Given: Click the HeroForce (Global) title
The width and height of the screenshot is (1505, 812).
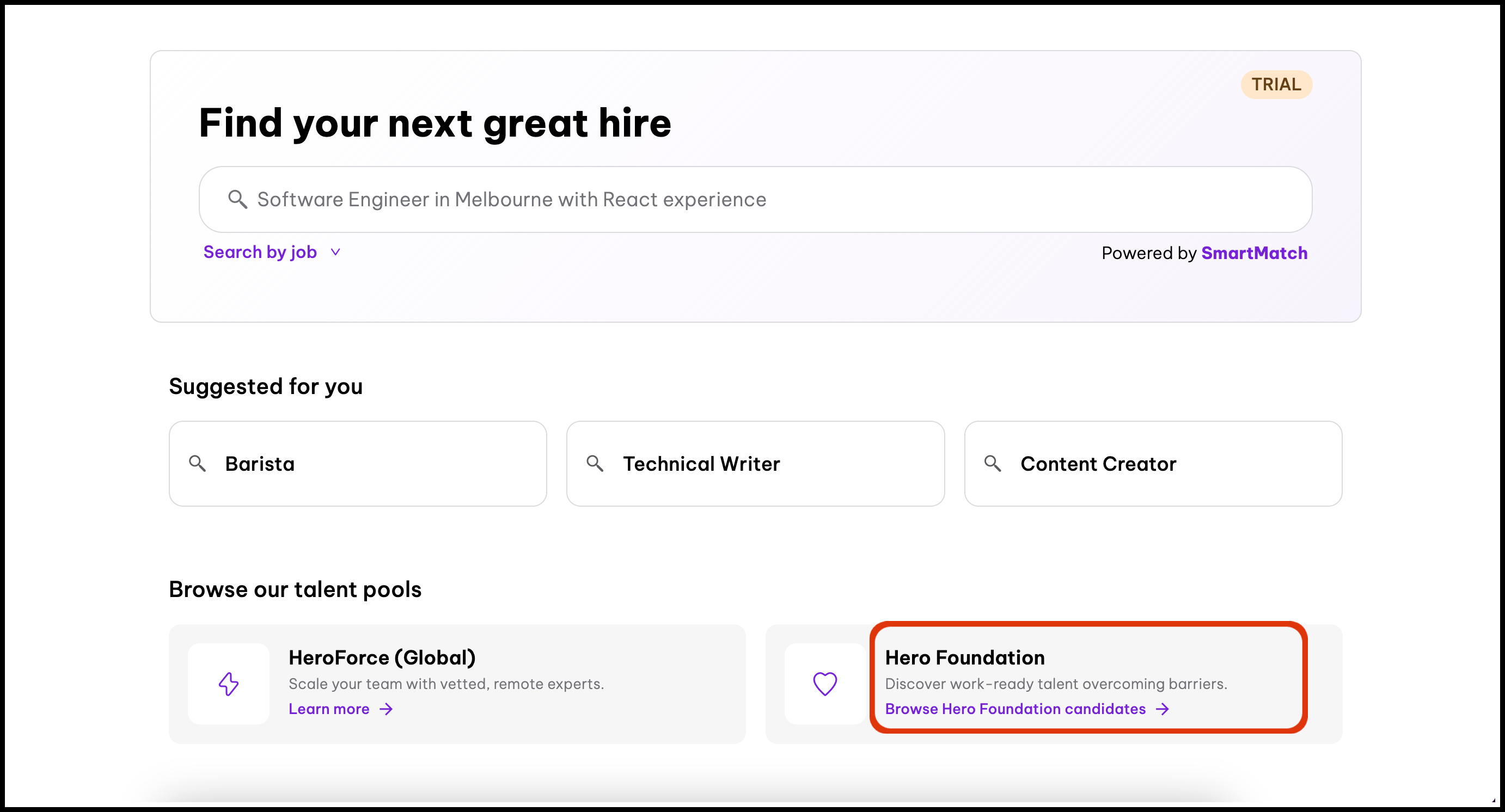Looking at the screenshot, I should pyautogui.click(x=382, y=658).
